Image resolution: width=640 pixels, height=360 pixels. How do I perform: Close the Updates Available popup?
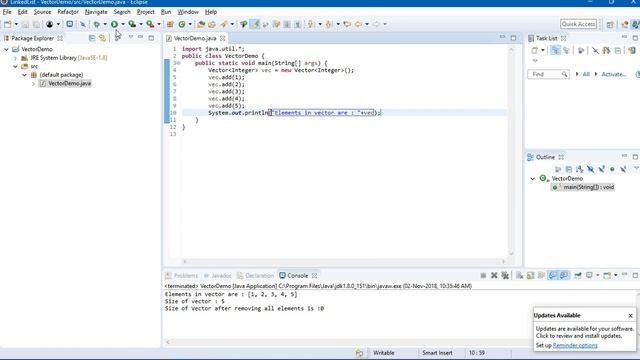[630, 316]
